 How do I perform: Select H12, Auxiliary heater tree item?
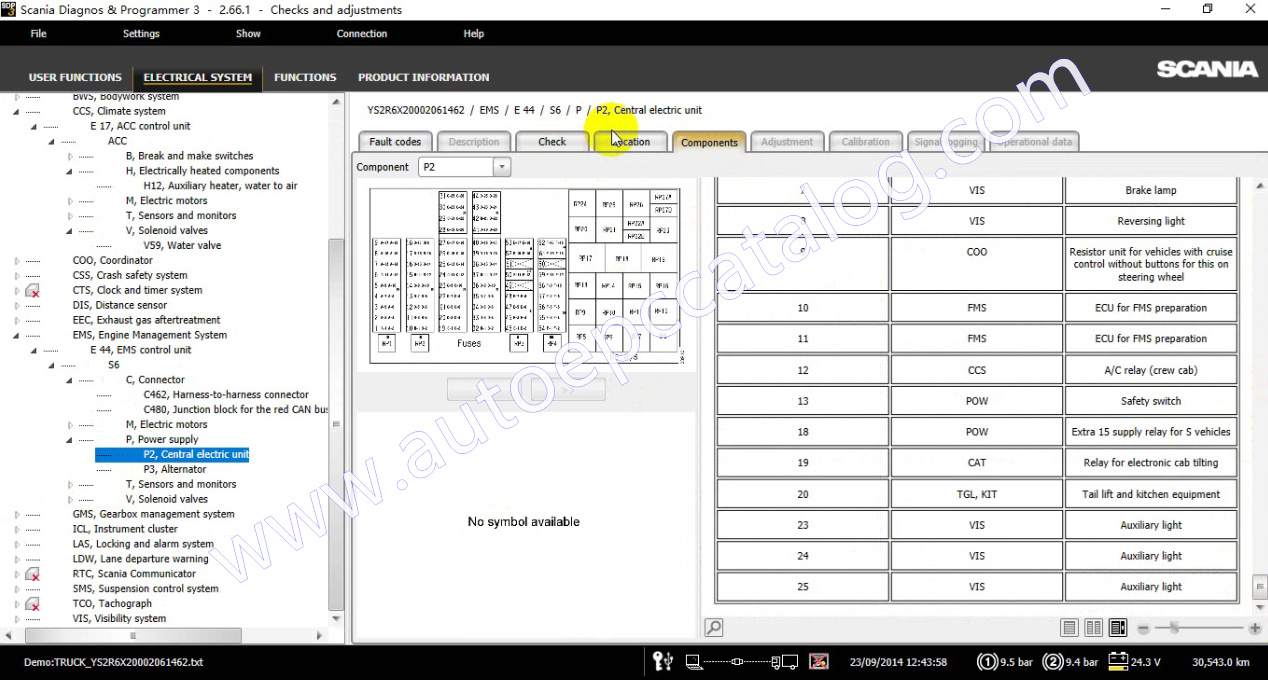[x=220, y=186]
